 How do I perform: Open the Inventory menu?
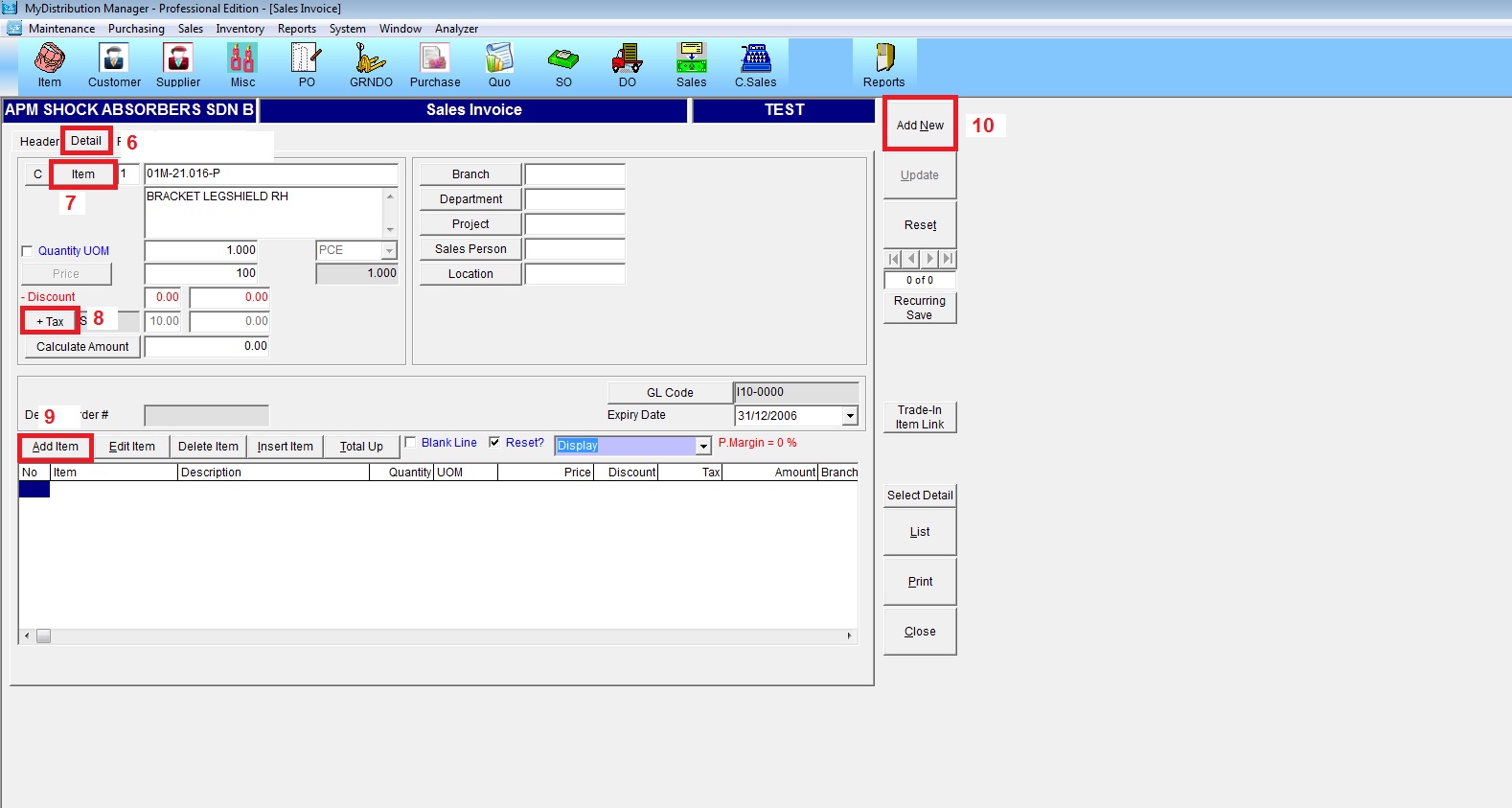240,29
